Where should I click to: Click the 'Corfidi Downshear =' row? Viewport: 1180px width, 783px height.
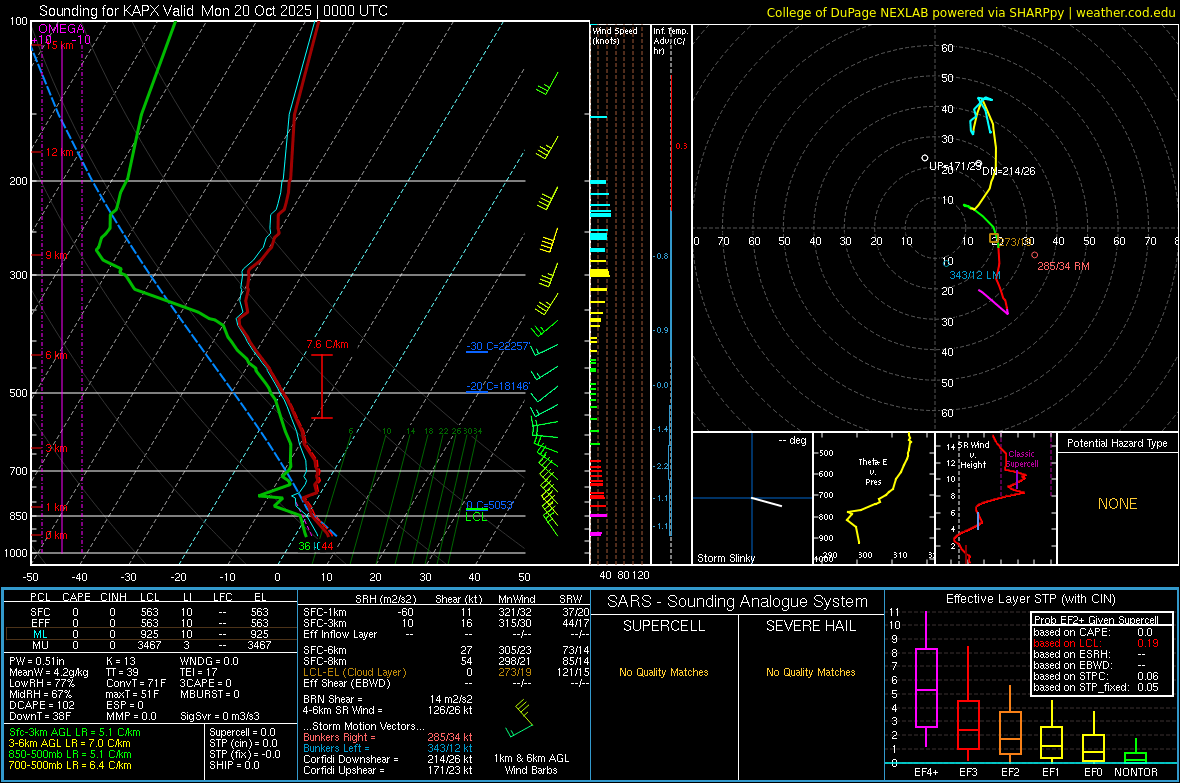388,759
